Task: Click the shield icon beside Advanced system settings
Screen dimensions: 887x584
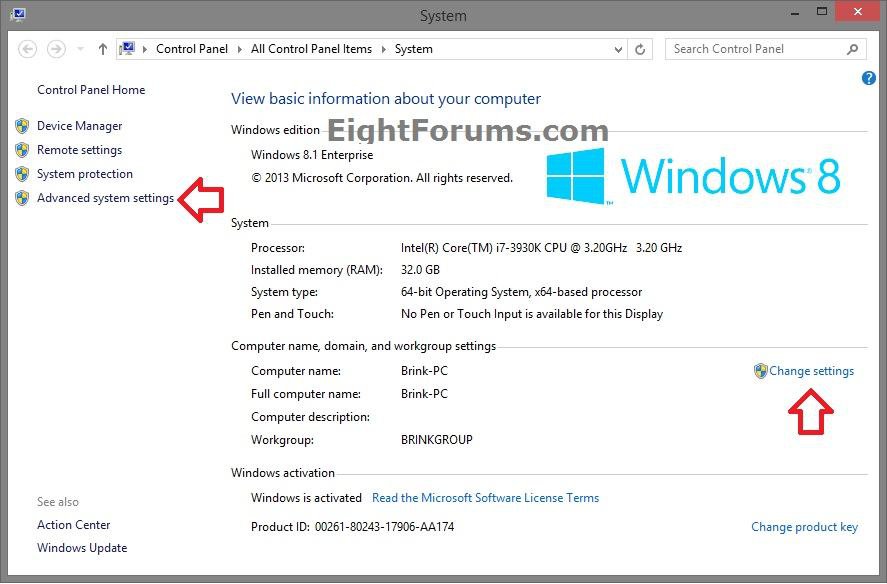Action: tap(22, 198)
